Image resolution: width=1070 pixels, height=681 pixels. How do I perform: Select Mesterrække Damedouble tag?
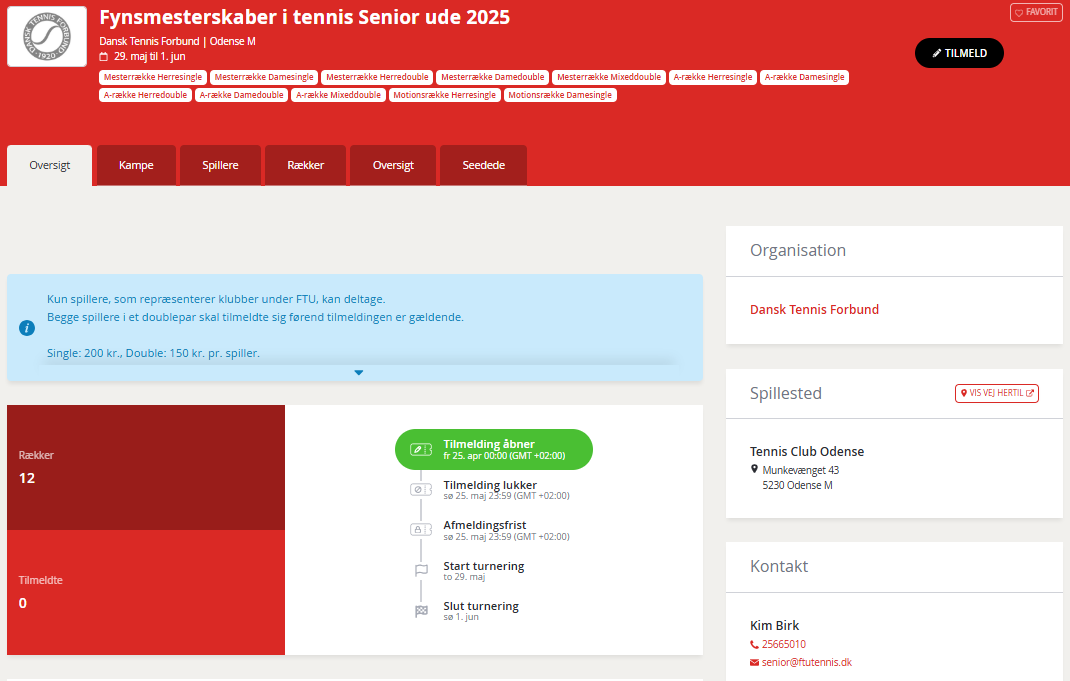click(493, 77)
